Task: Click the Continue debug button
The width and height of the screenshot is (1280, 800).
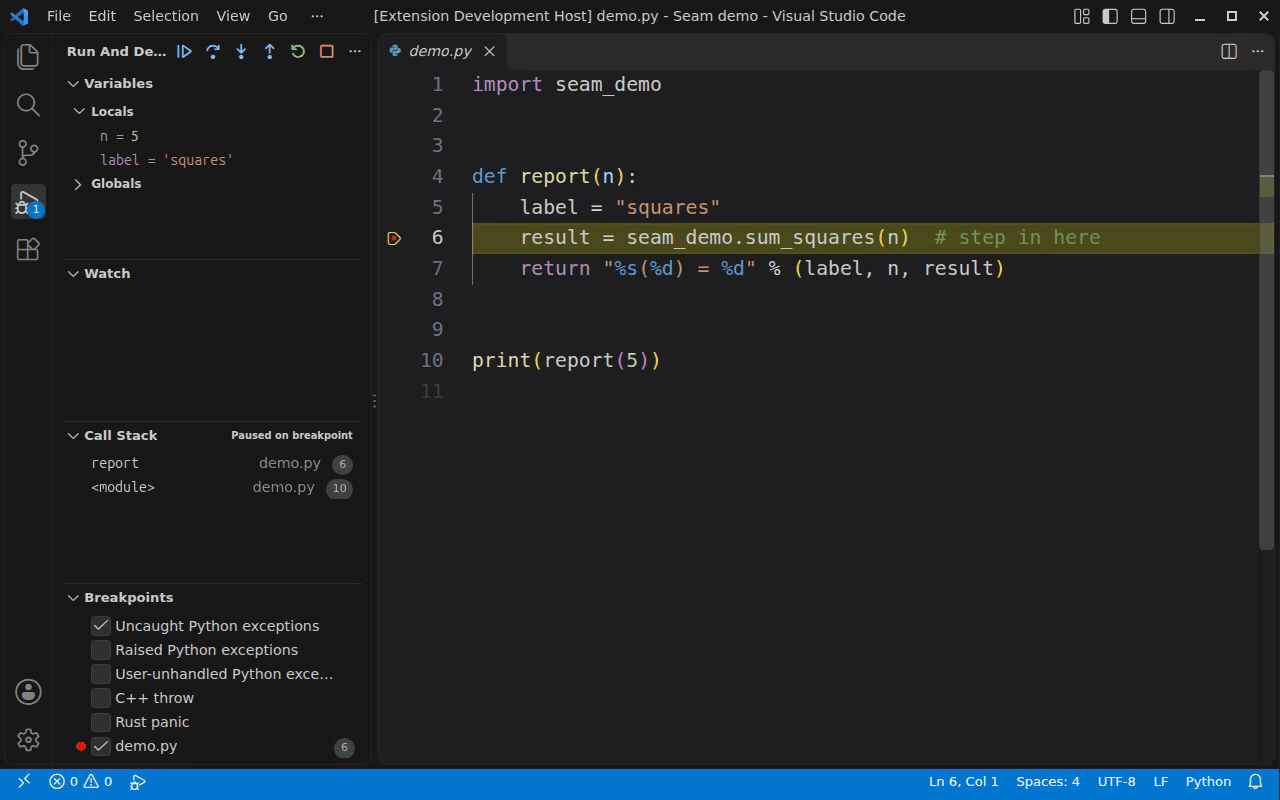Action: click(x=184, y=51)
